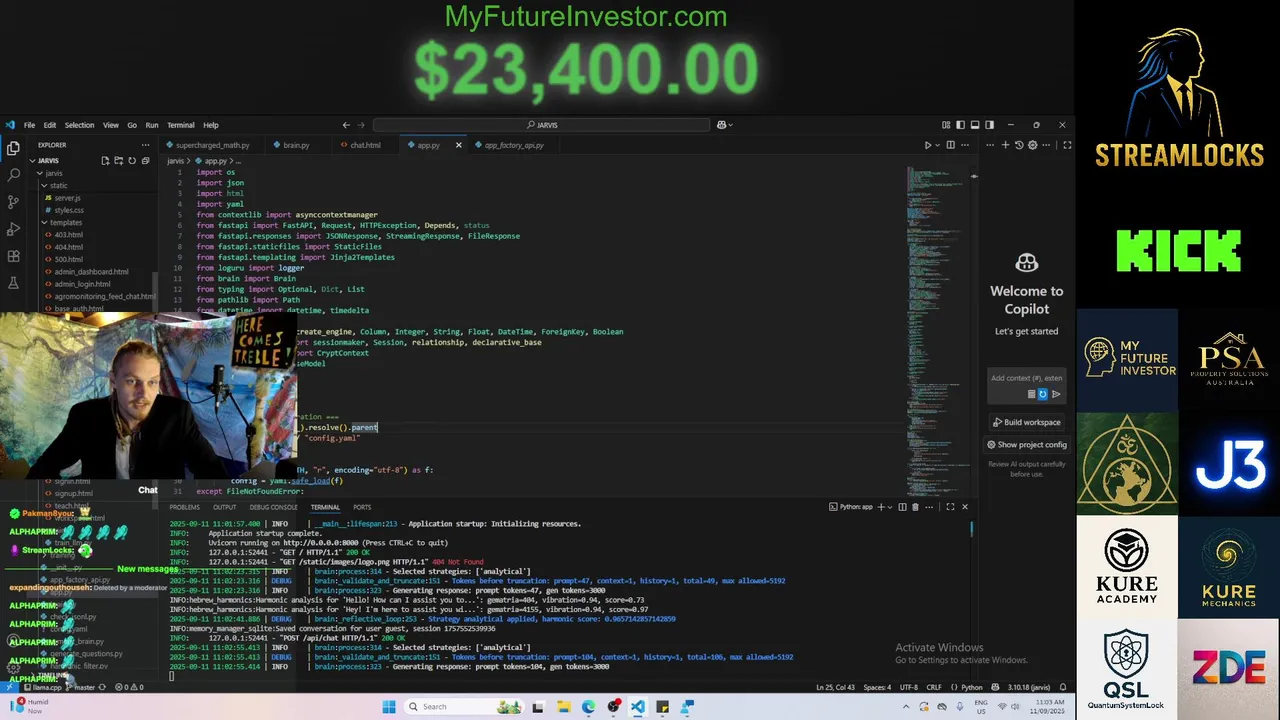Open styles.css in the Explorer
The image size is (1280, 720).
click(68, 210)
